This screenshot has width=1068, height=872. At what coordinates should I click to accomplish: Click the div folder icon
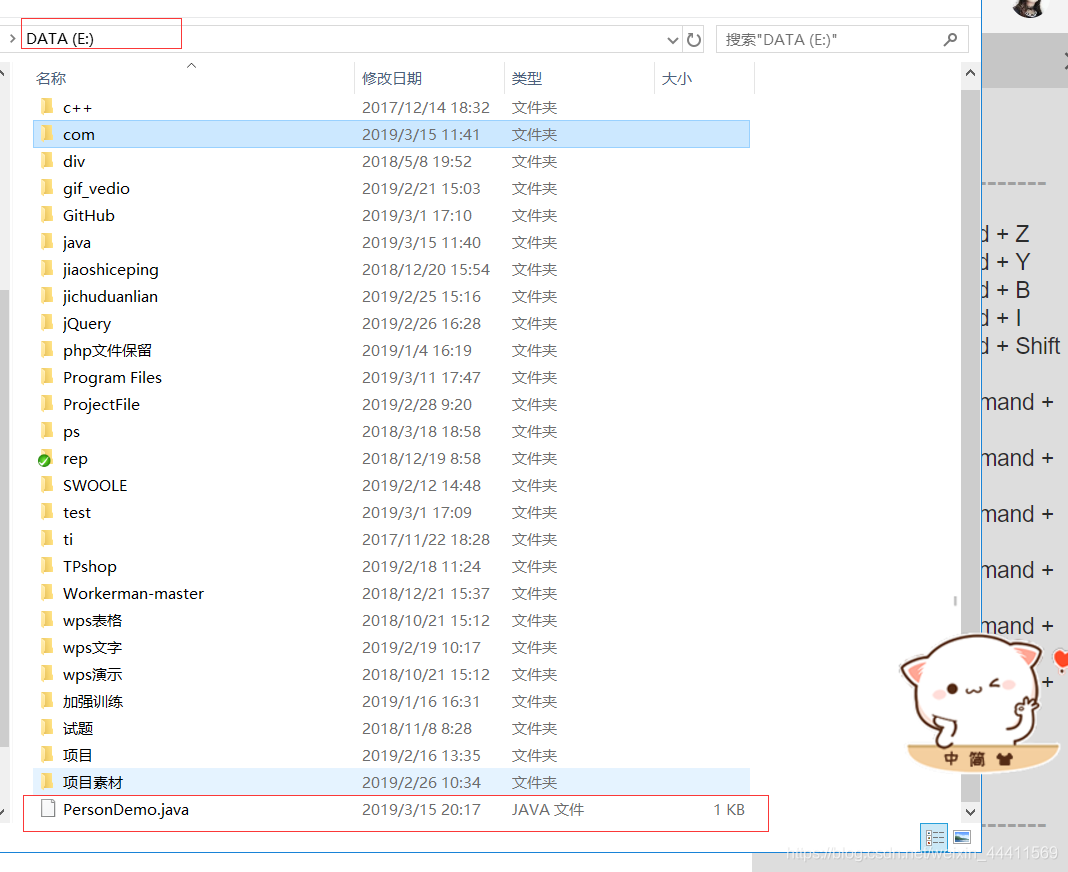click(x=47, y=161)
